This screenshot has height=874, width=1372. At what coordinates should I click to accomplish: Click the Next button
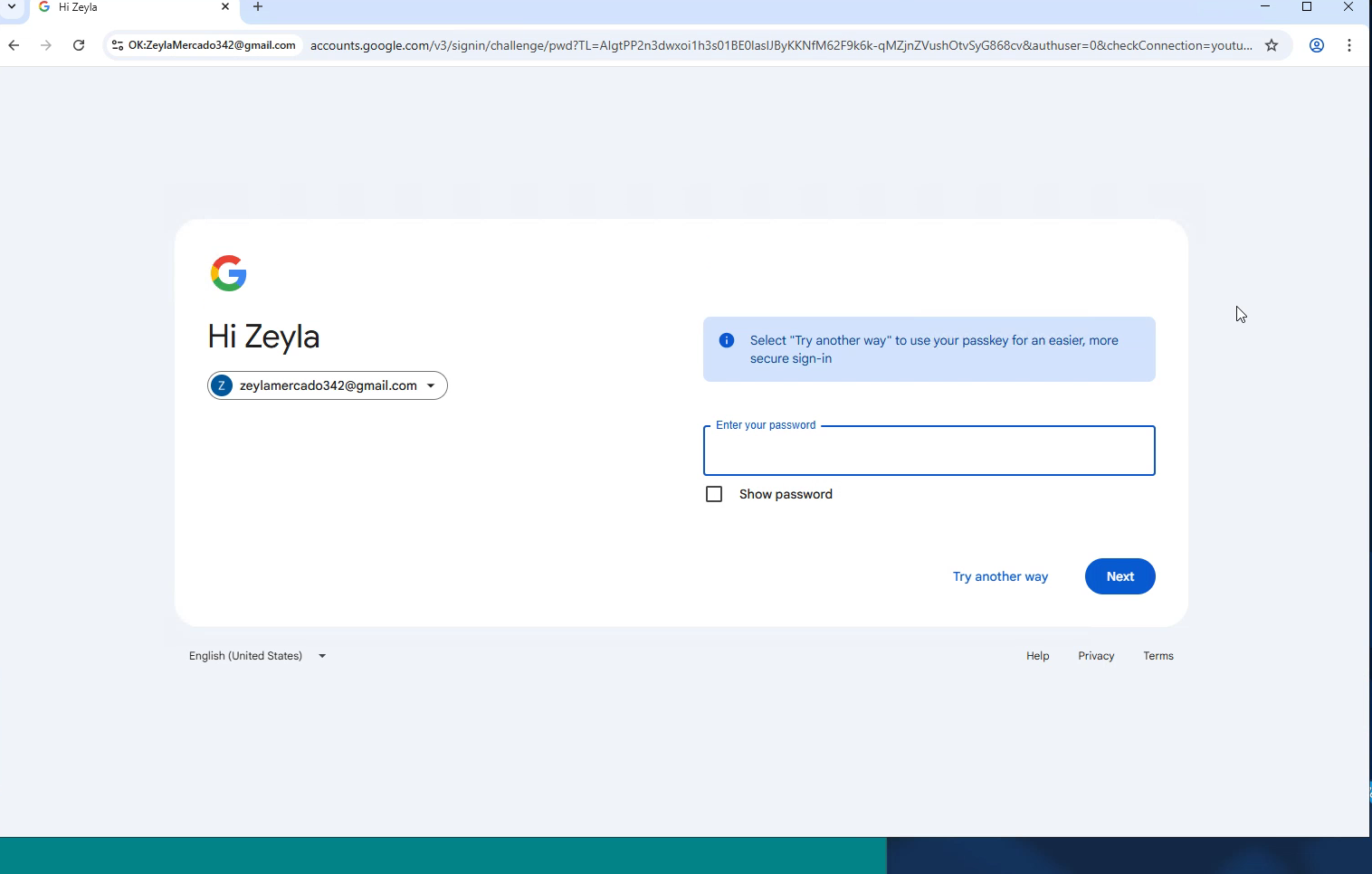click(1120, 576)
